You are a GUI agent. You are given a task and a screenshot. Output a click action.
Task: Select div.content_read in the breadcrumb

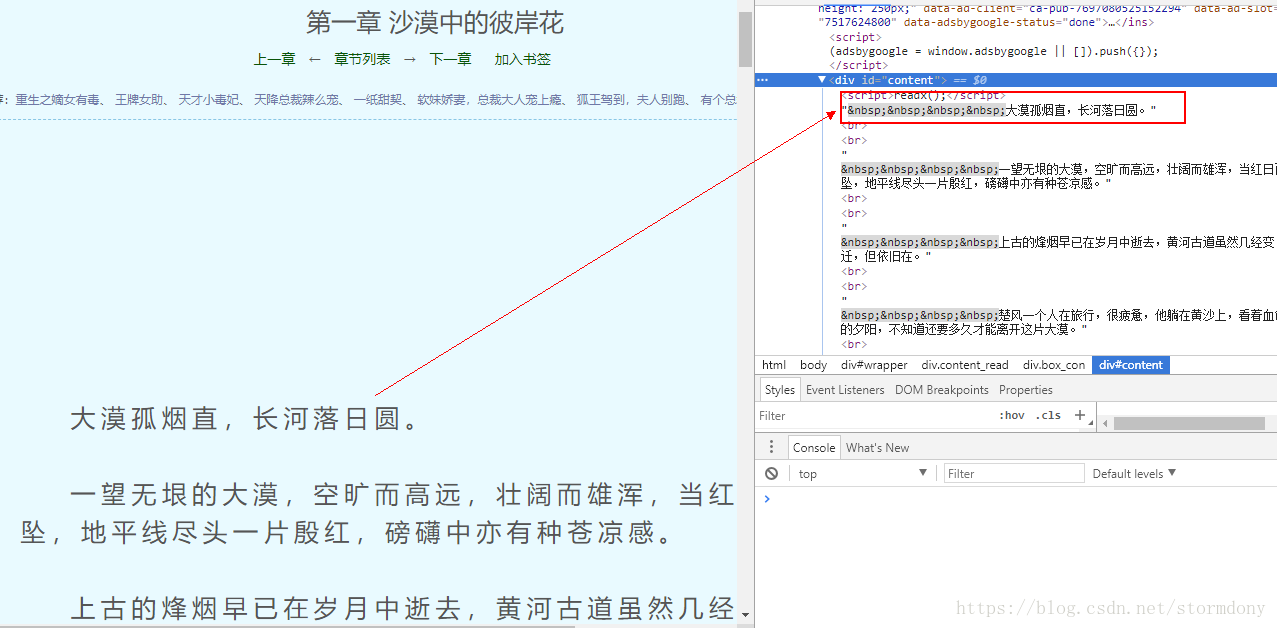coord(964,365)
